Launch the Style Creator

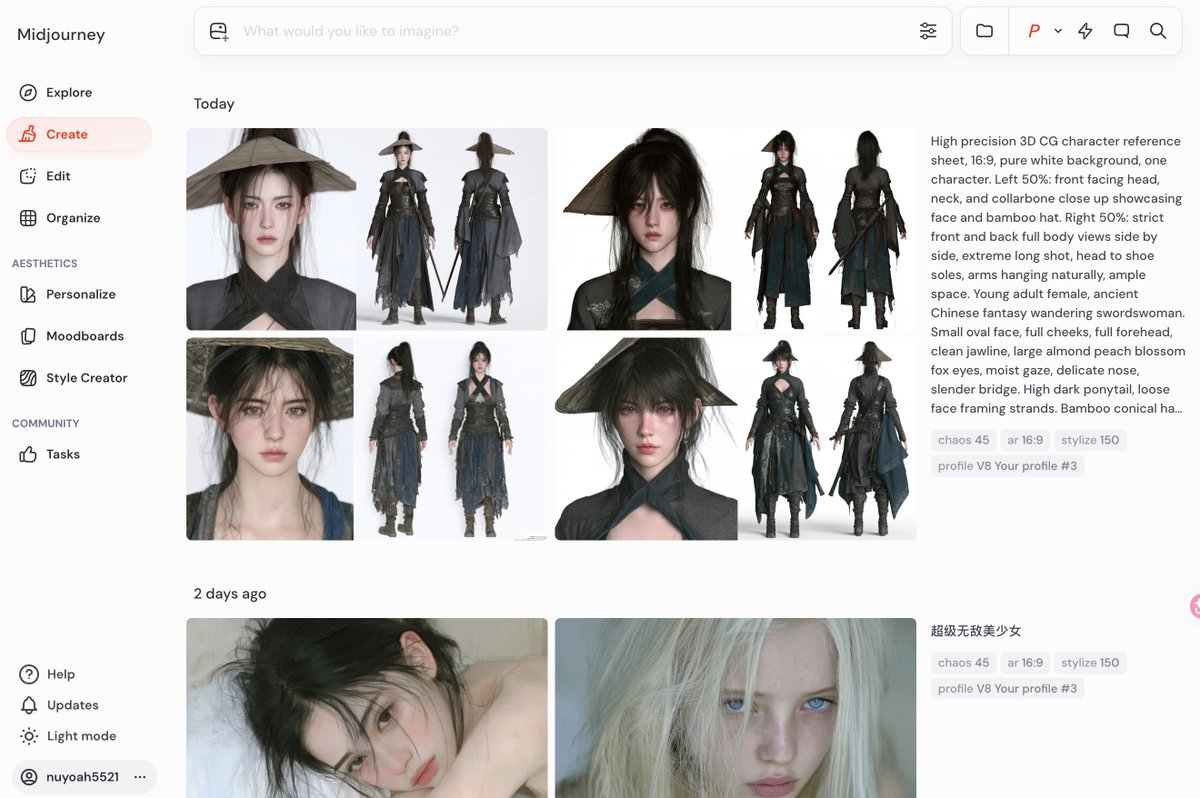tap(86, 378)
